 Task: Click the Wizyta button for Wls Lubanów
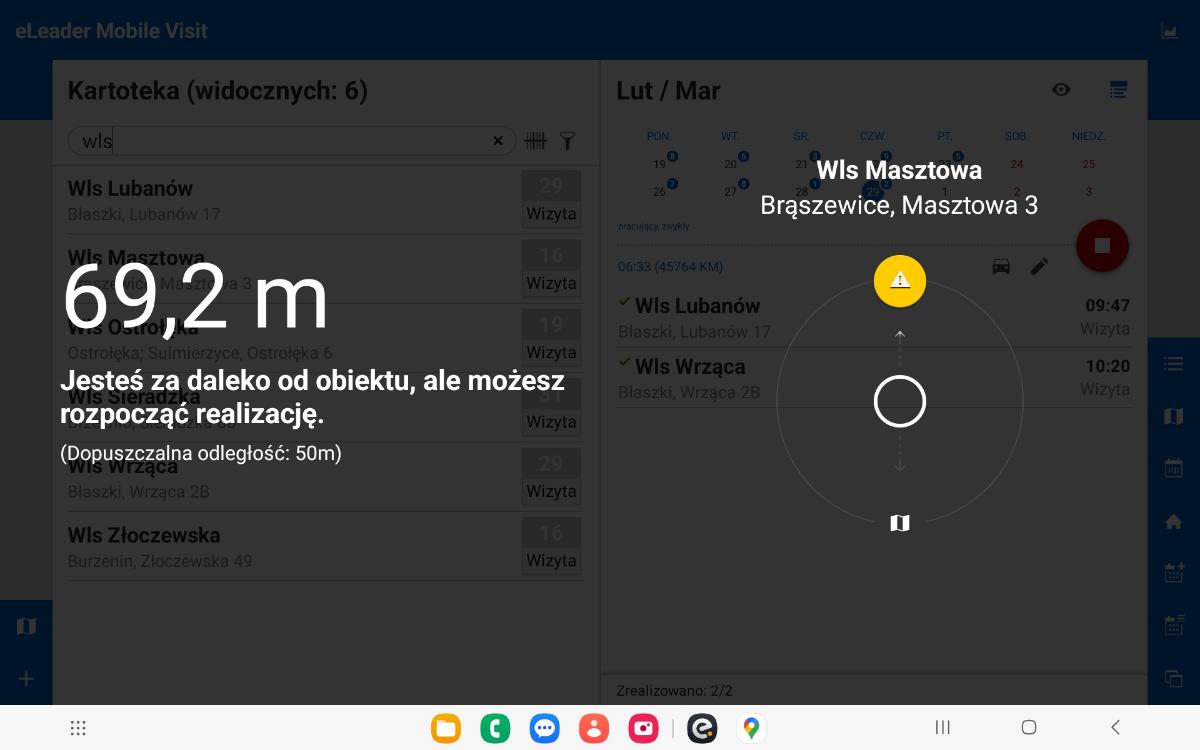click(x=551, y=213)
